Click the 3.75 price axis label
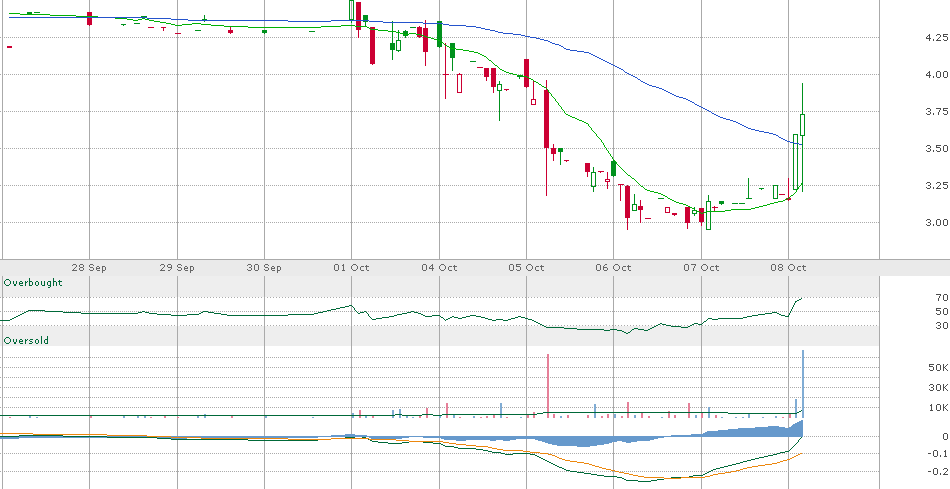This screenshot has width=950, height=489. [937, 111]
